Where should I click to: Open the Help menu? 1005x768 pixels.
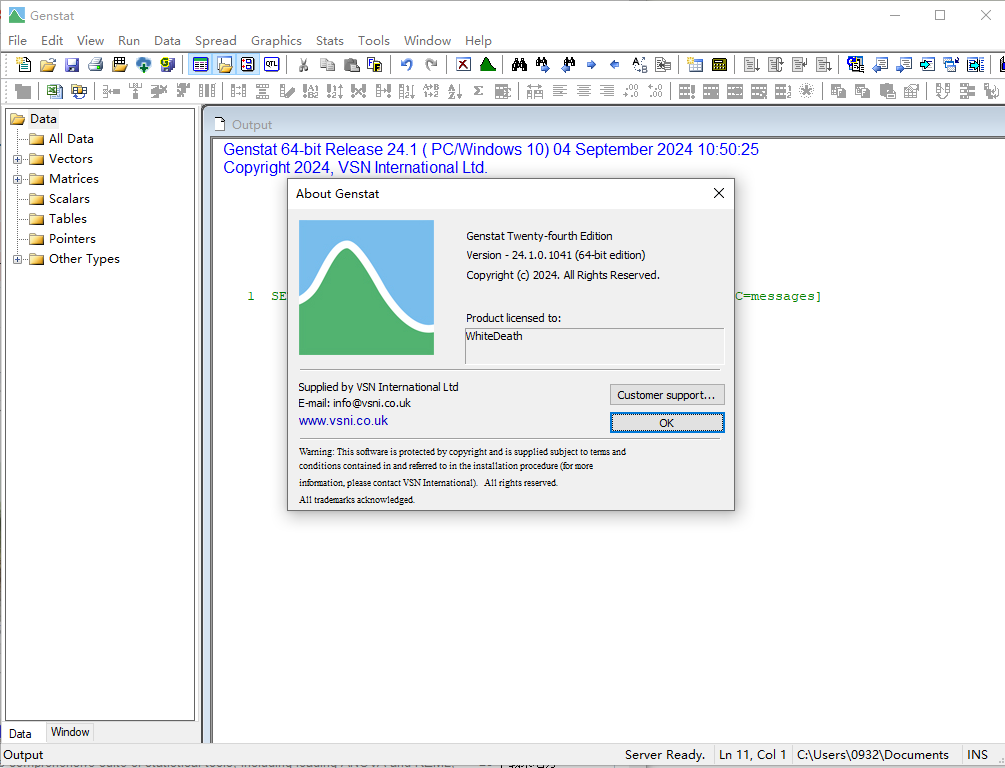click(478, 40)
